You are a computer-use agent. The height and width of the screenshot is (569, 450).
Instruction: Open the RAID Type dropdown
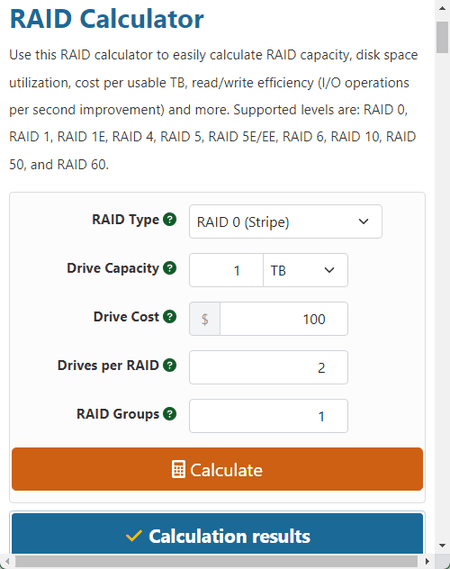point(286,222)
